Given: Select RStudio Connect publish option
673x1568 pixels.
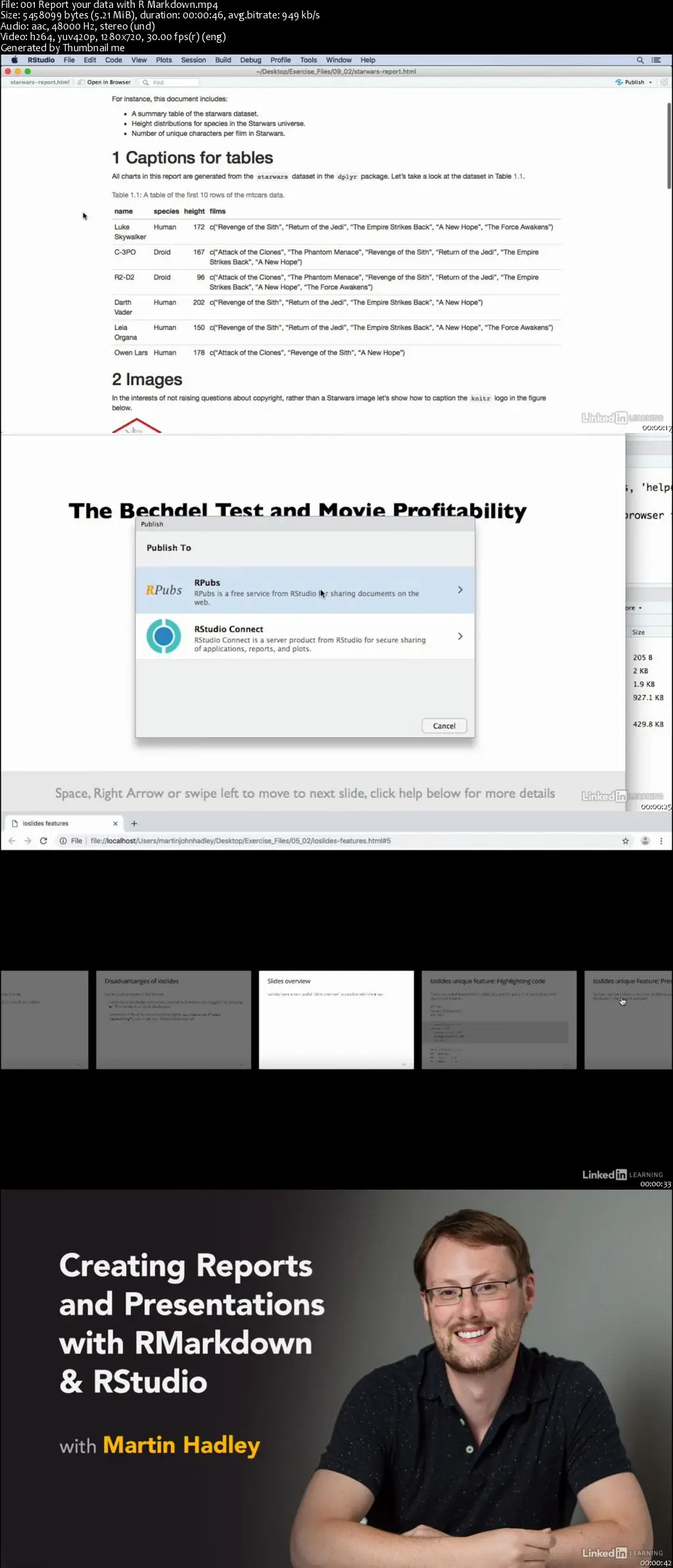Looking at the screenshot, I should click(x=305, y=637).
